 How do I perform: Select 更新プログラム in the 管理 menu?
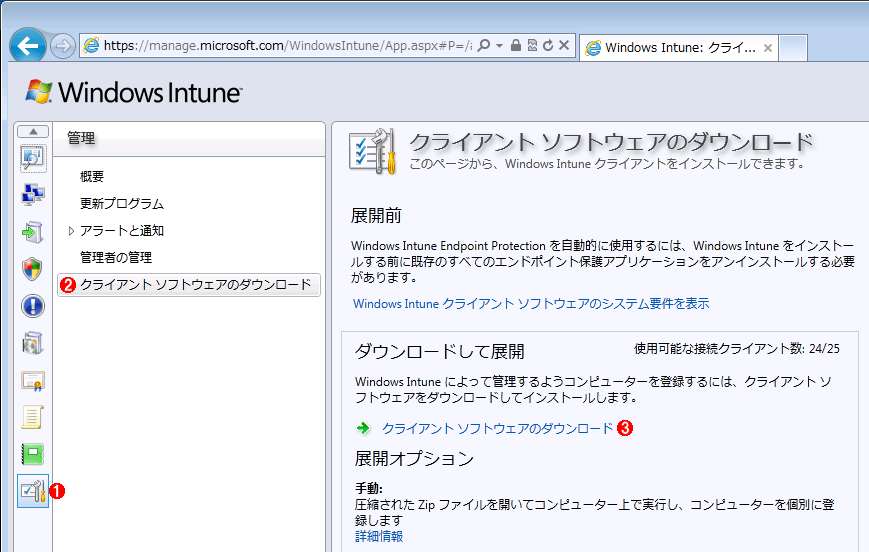(x=122, y=203)
